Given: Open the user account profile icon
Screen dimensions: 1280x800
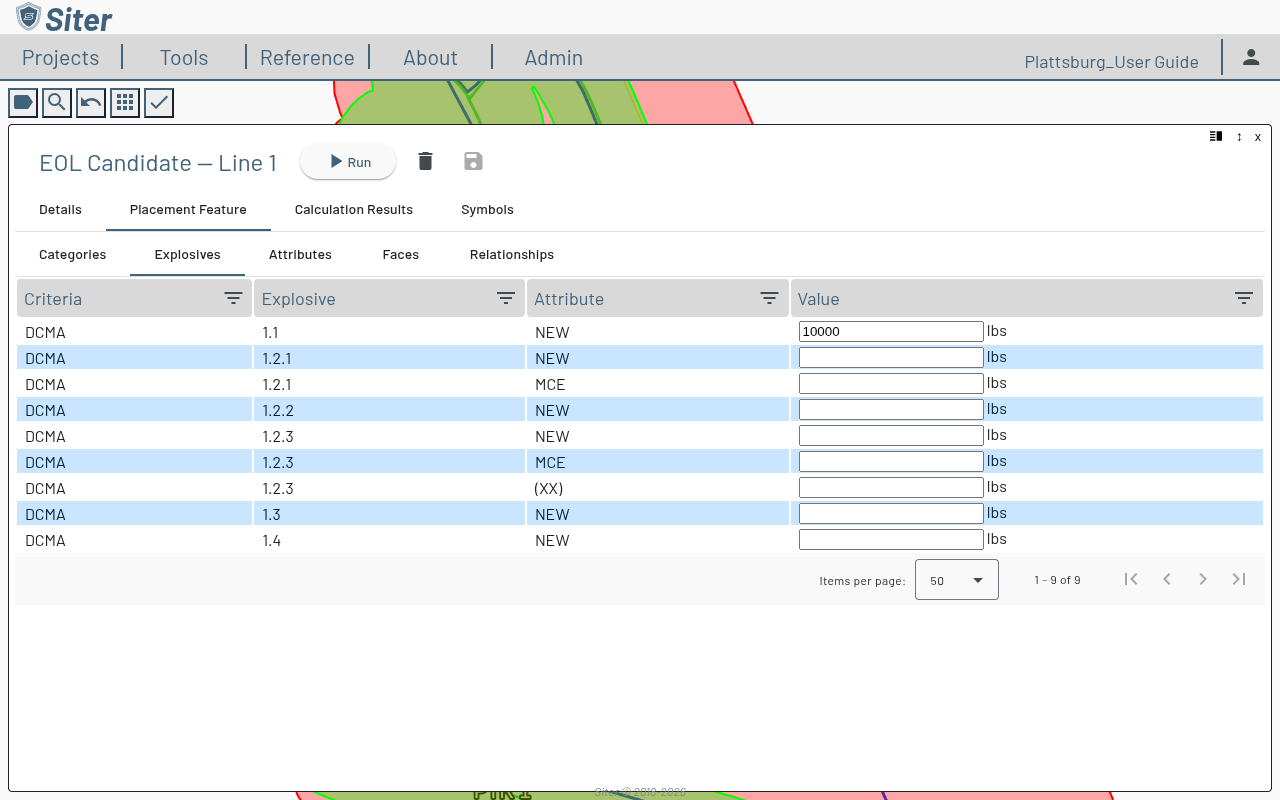Looking at the screenshot, I should pos(1251,57).
